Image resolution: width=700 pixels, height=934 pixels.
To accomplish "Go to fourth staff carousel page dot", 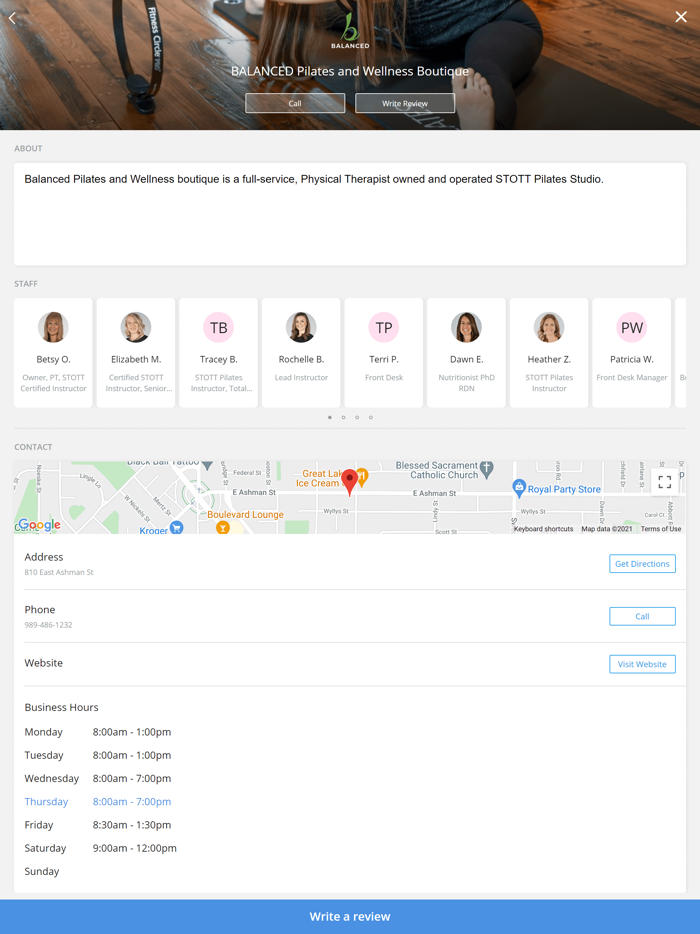I will click(x=371, y=418).
